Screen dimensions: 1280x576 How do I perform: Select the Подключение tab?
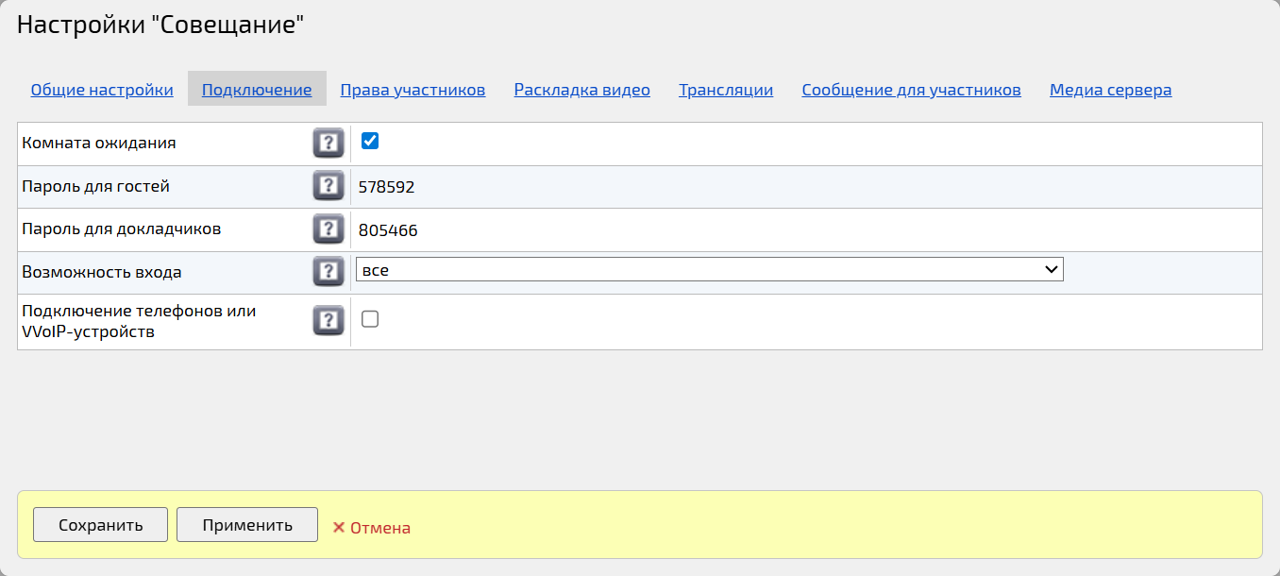pyautogui.click(x=257, y=90)
